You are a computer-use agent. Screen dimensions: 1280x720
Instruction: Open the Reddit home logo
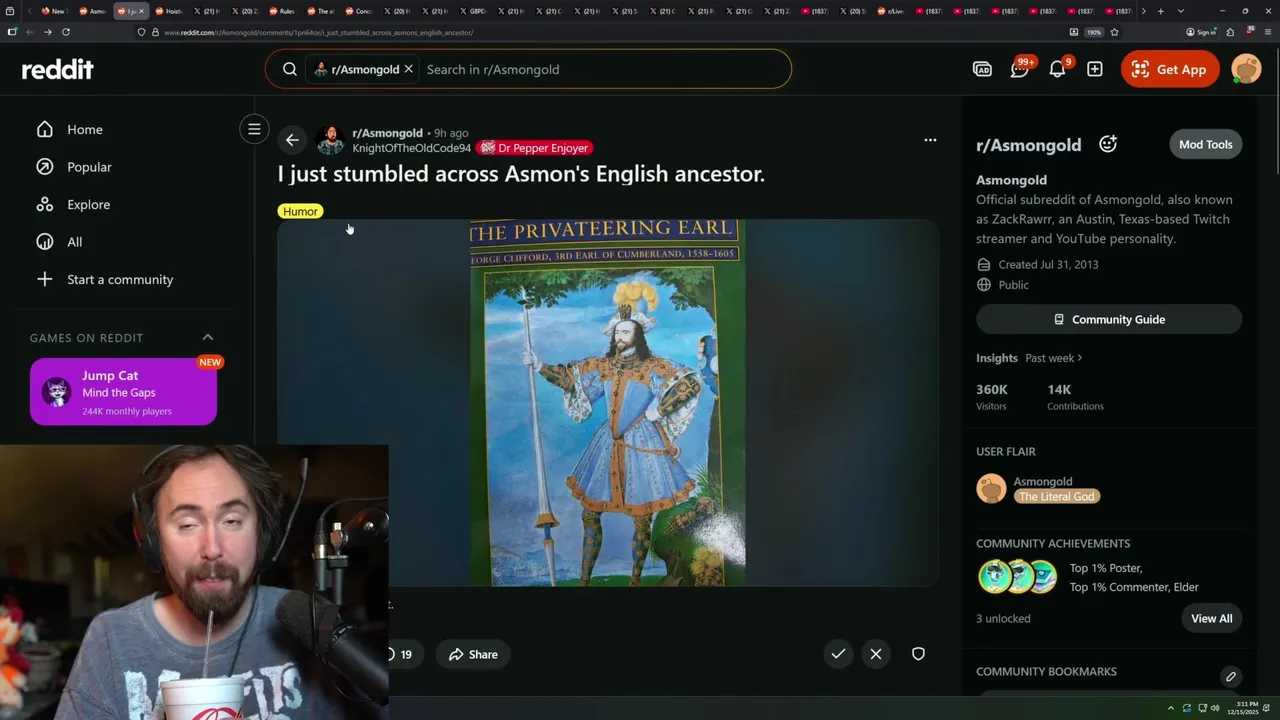tap(58, 69)
